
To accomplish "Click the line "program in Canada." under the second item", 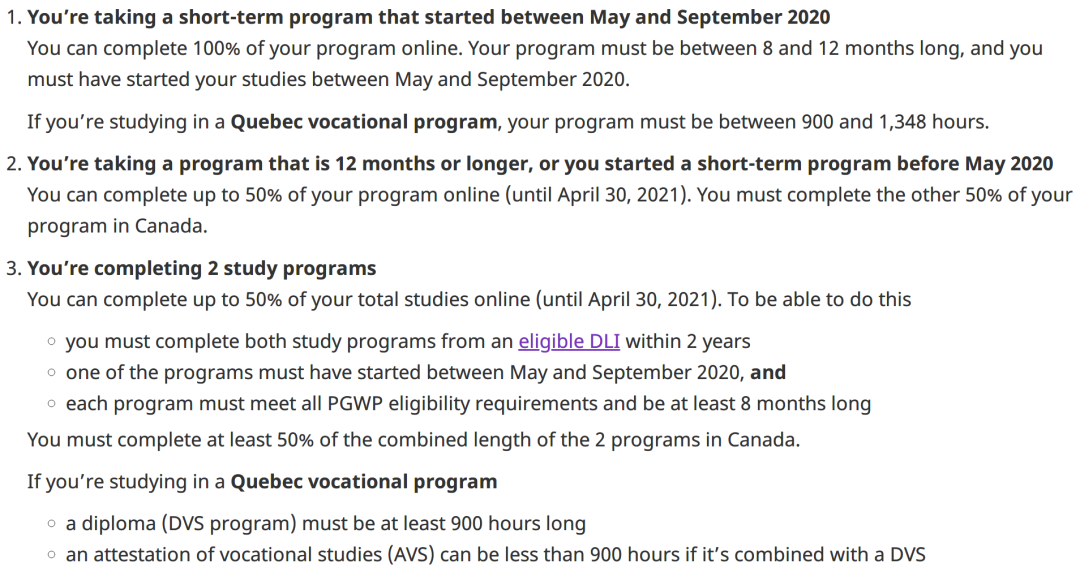I will 117,226.
